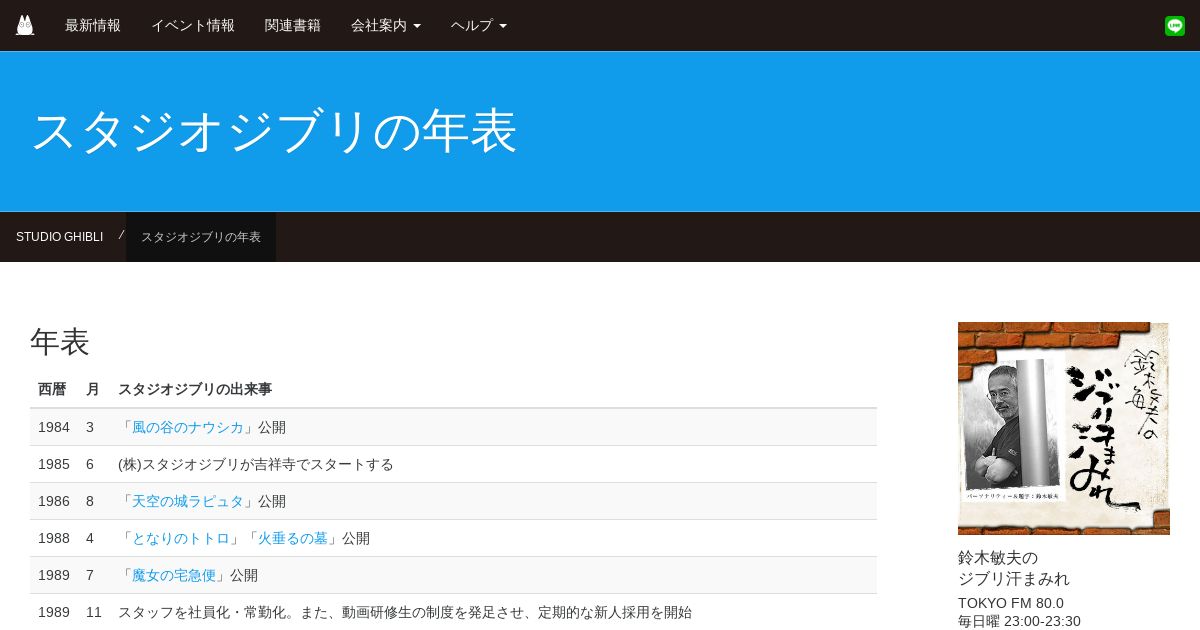Open the green LINE icon
The width and height of the screenshot is (1200, 630).
click(1174, 26)
